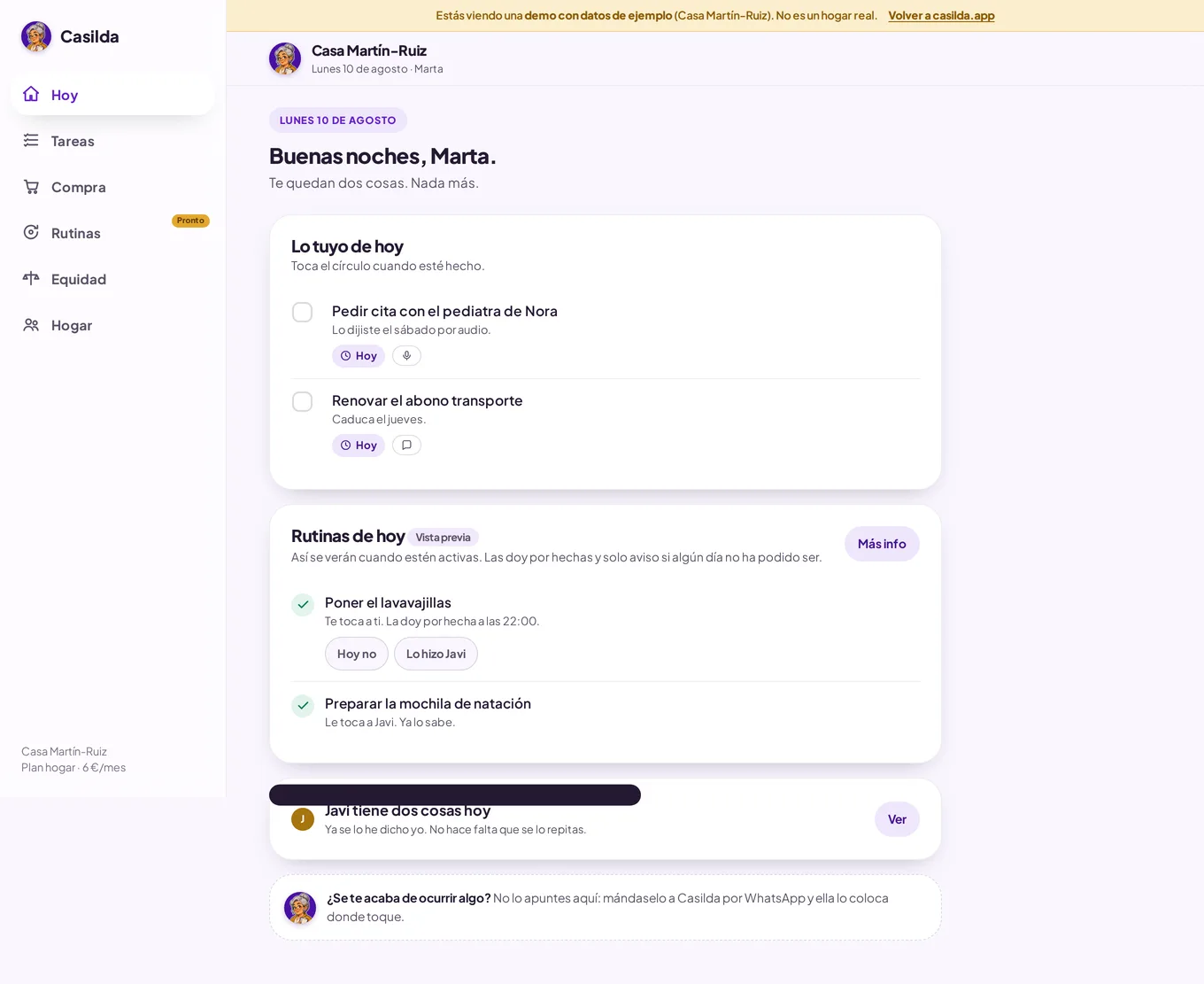
Task: Click the LUNES 10 DE AGOSTO date pill
Action: tap(338, 120)
